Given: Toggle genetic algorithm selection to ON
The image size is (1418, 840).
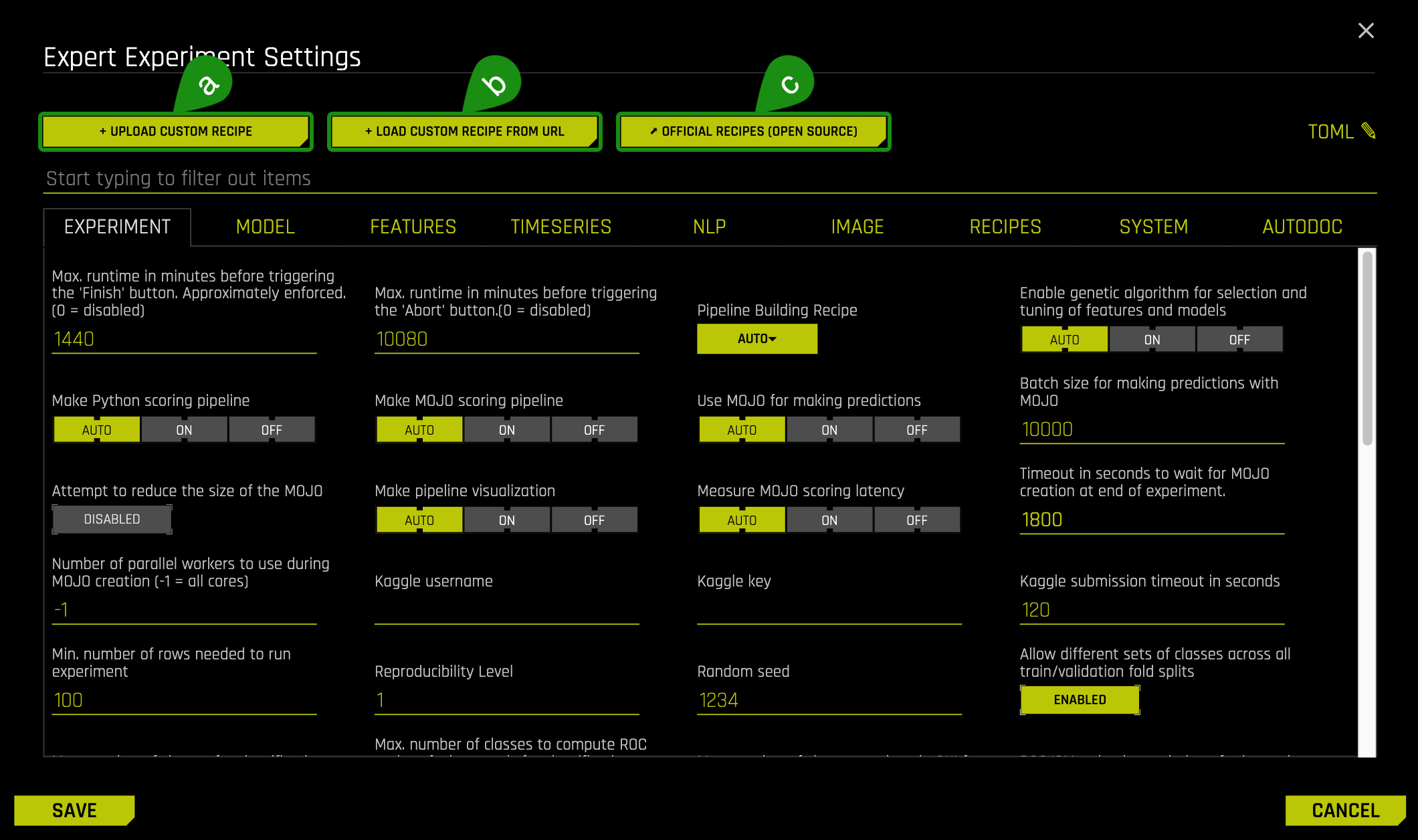Looking at the screenshot, I should point(1151,338).
